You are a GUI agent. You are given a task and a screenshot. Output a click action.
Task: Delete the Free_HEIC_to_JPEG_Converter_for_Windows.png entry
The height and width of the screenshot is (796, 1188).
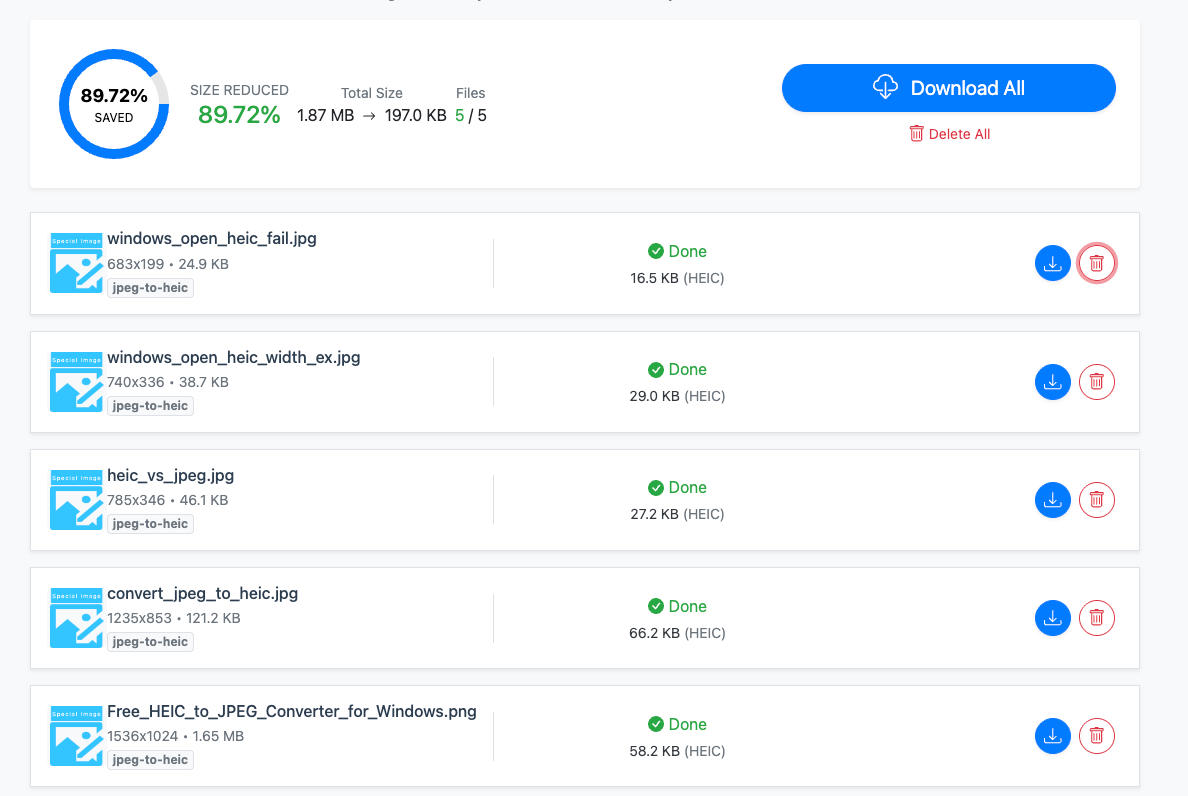[x=1096, y=736]
